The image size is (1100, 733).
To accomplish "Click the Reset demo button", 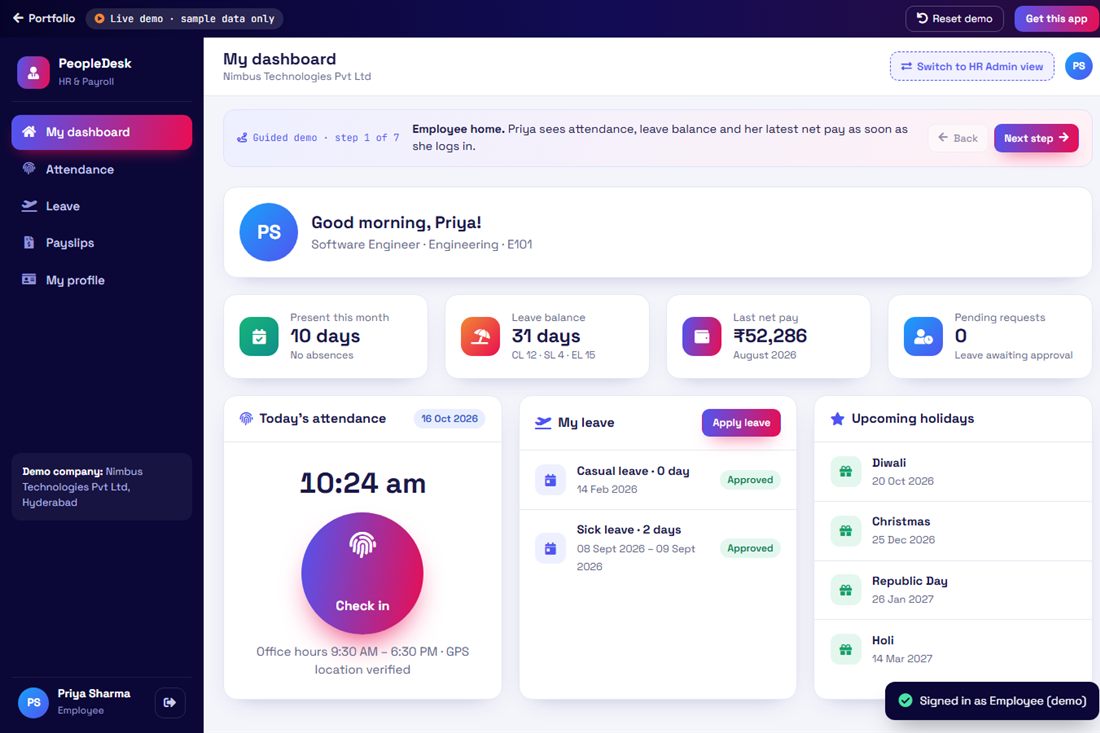I will [954, 18].
